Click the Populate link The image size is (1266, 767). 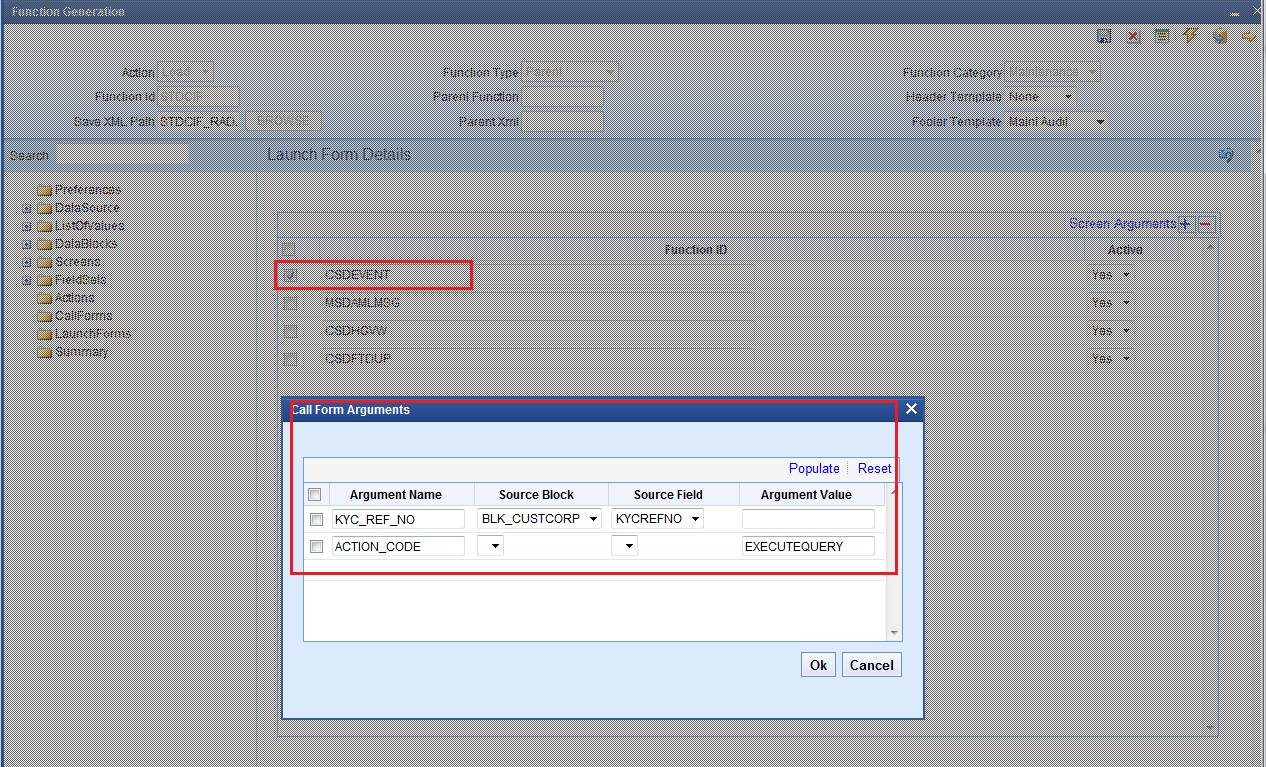(x=814, y=468)
